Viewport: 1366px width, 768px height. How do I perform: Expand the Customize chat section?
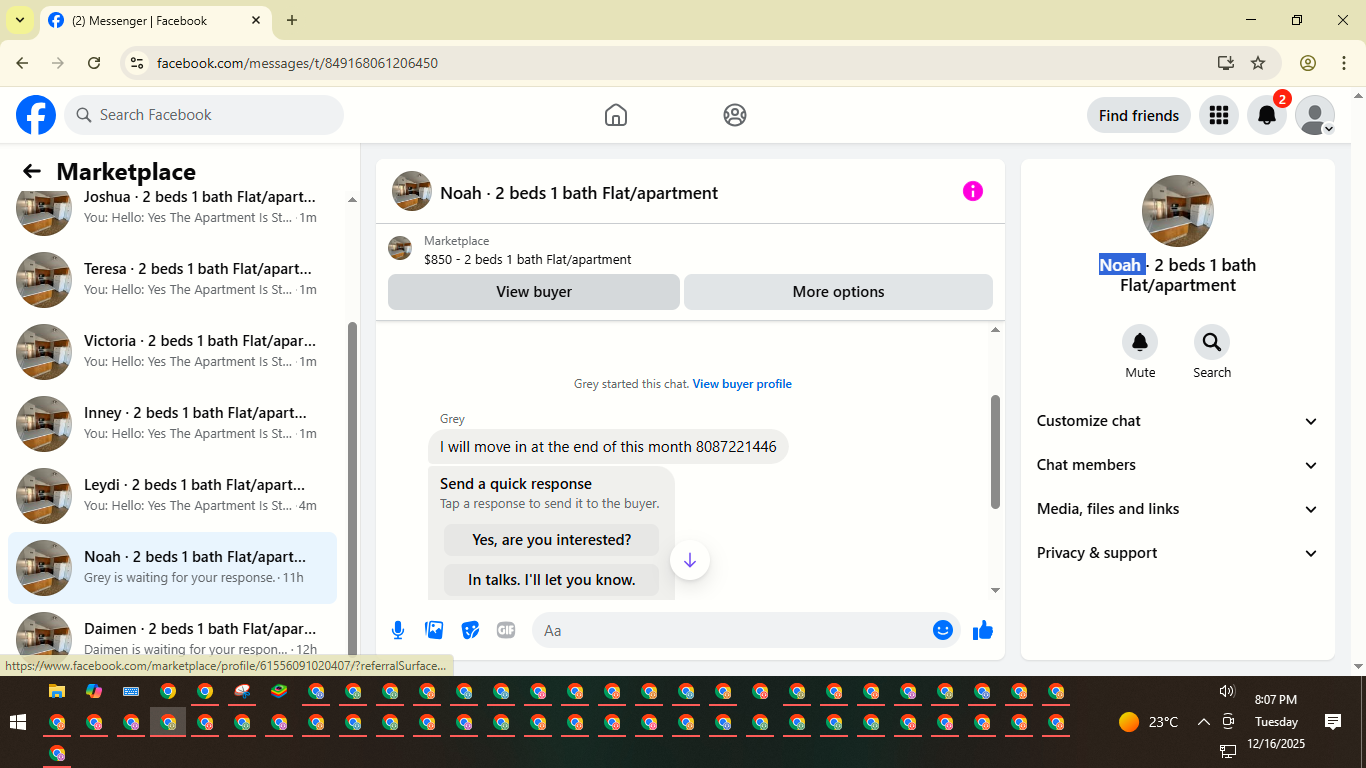1178,421
